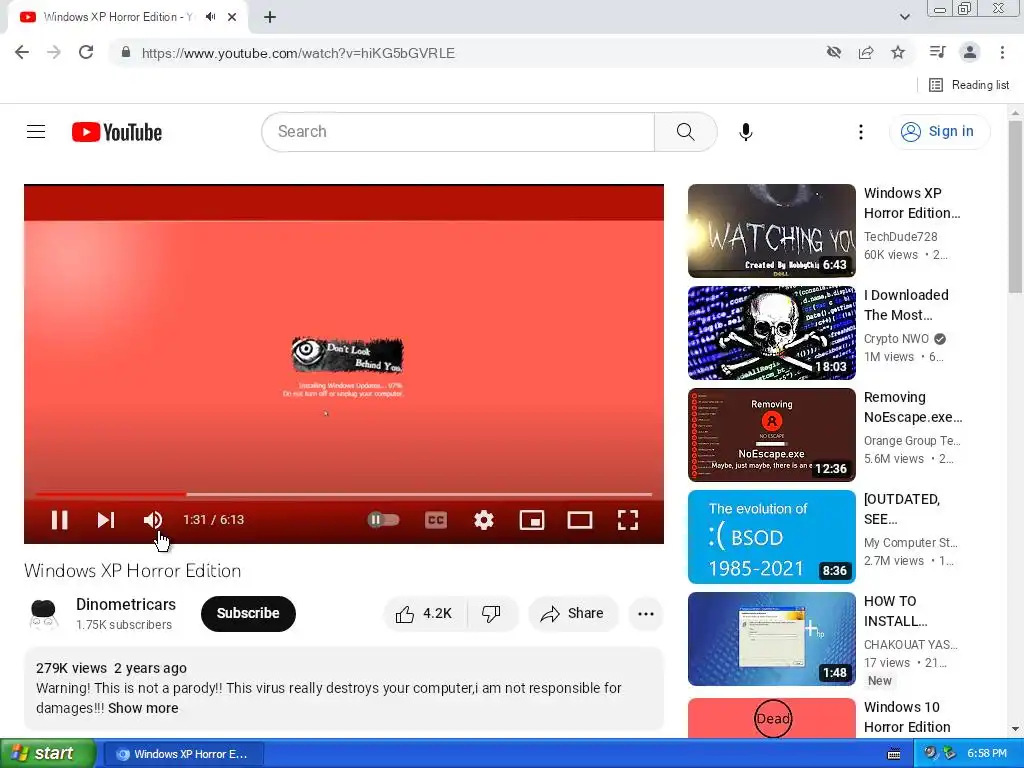Open WATCHING YOU thumbnail video
The image size is (1024, 768).
point(771,231)
